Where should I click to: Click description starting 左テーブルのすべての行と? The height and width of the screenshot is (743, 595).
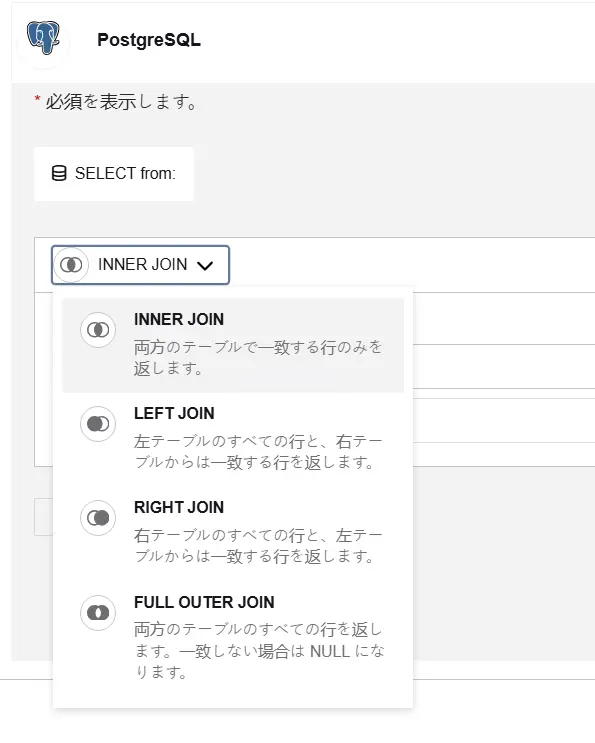click(x=258, y=452)
